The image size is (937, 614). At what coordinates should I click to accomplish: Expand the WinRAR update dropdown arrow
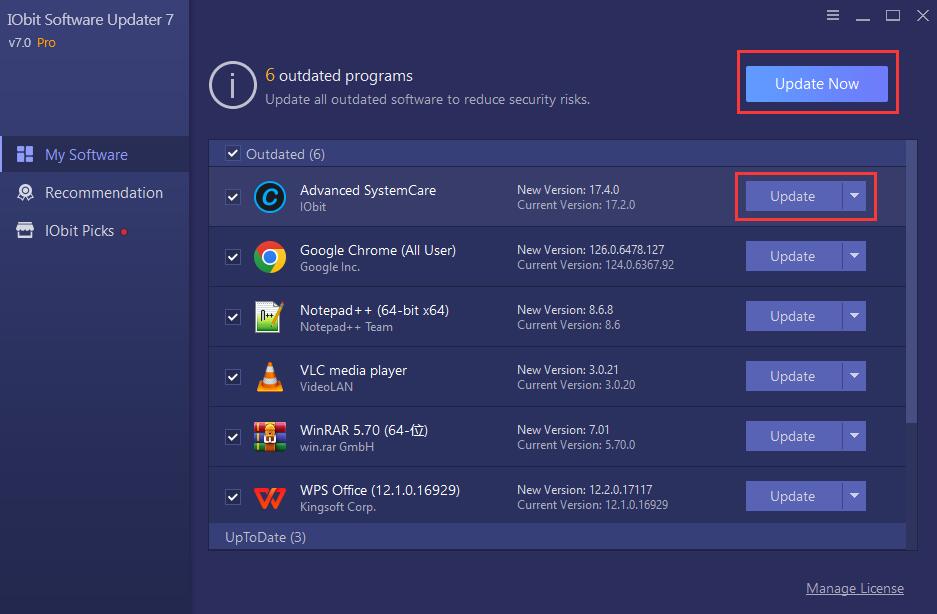coord(854,436)
